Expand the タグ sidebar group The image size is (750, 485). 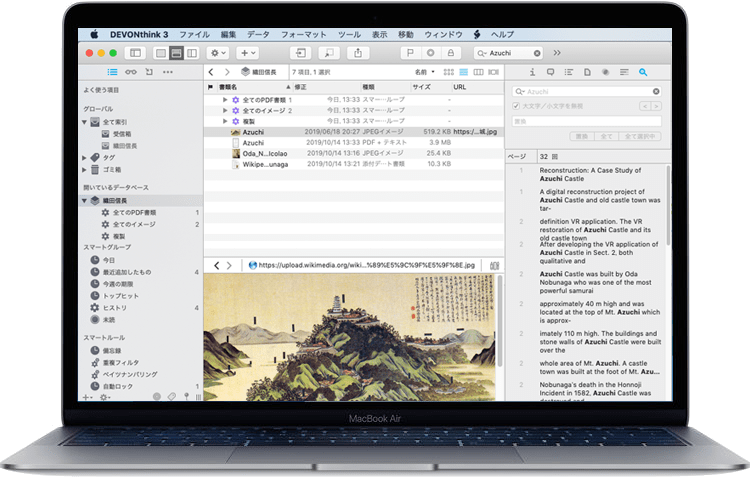[84, 157]
